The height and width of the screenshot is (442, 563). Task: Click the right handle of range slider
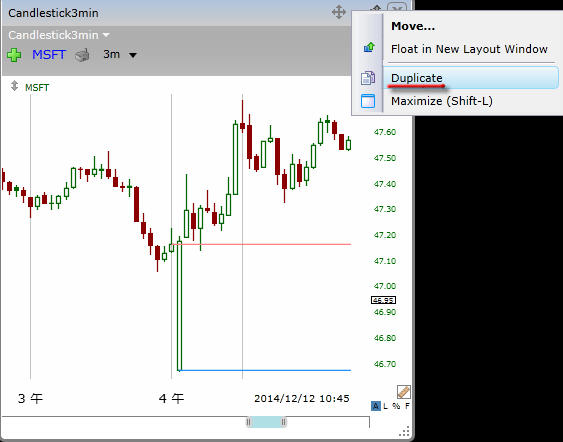coord(284,422)
